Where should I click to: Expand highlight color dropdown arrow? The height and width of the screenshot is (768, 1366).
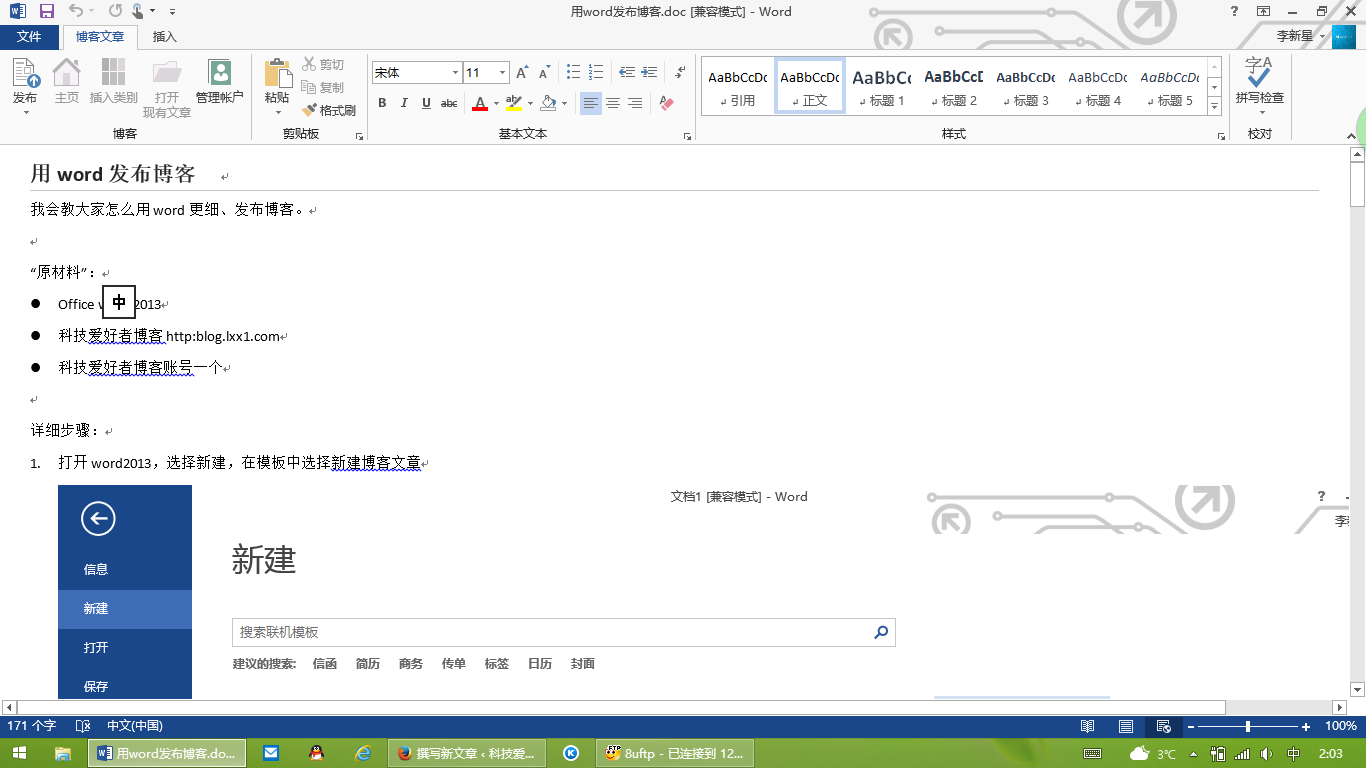[x=530, y=103]
